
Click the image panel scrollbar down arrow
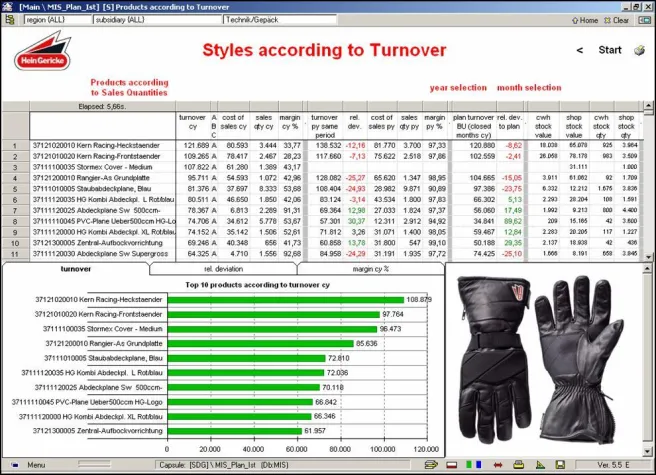pyautogui.click(x=648, y=452)
